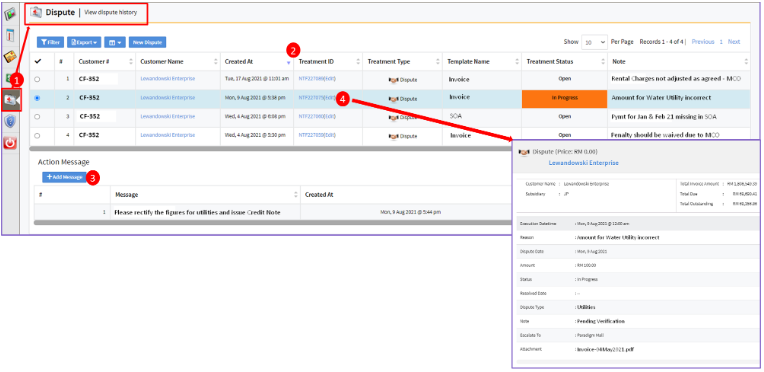The image size is (764, 372).
Task: Select radio button for row 3
Action: (x=38, y=117)
